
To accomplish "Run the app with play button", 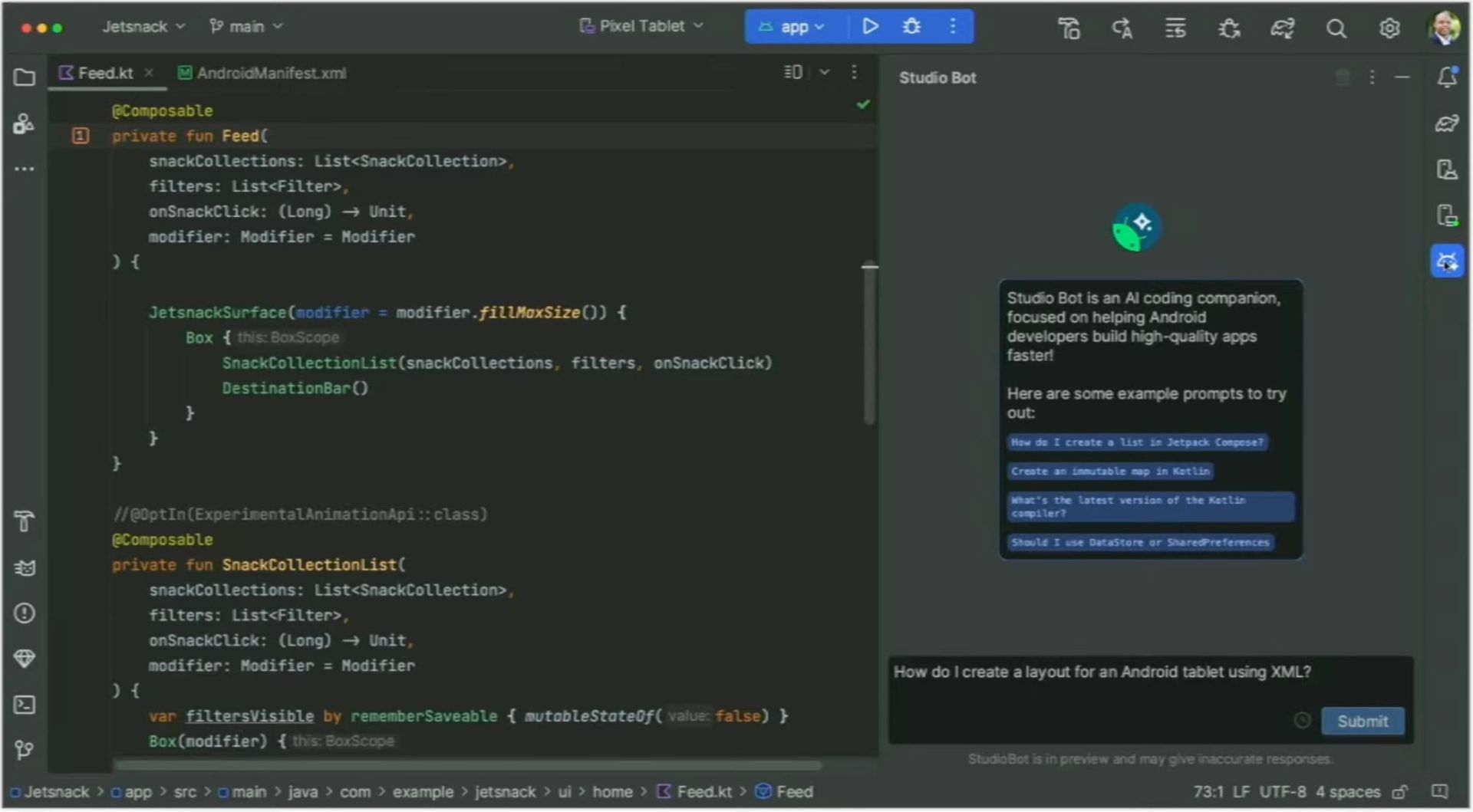I will click(870, 27).
